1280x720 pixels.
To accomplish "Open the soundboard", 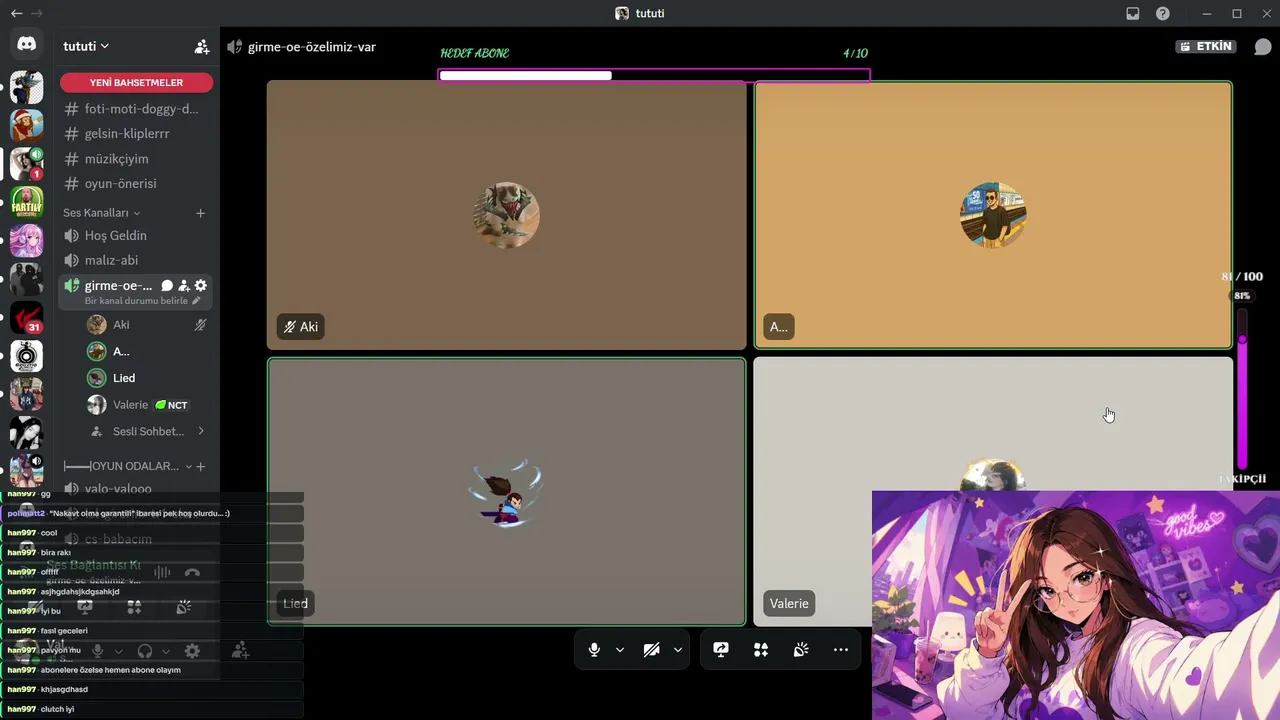I will (801, 650).
